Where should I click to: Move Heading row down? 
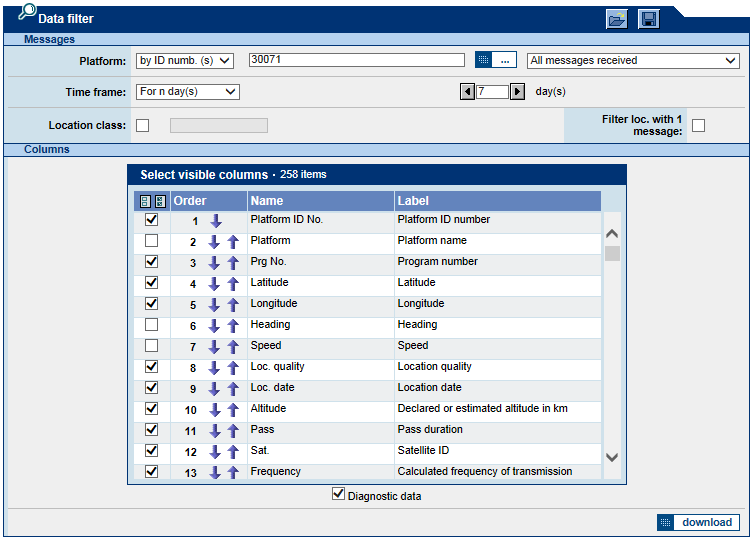214,326
